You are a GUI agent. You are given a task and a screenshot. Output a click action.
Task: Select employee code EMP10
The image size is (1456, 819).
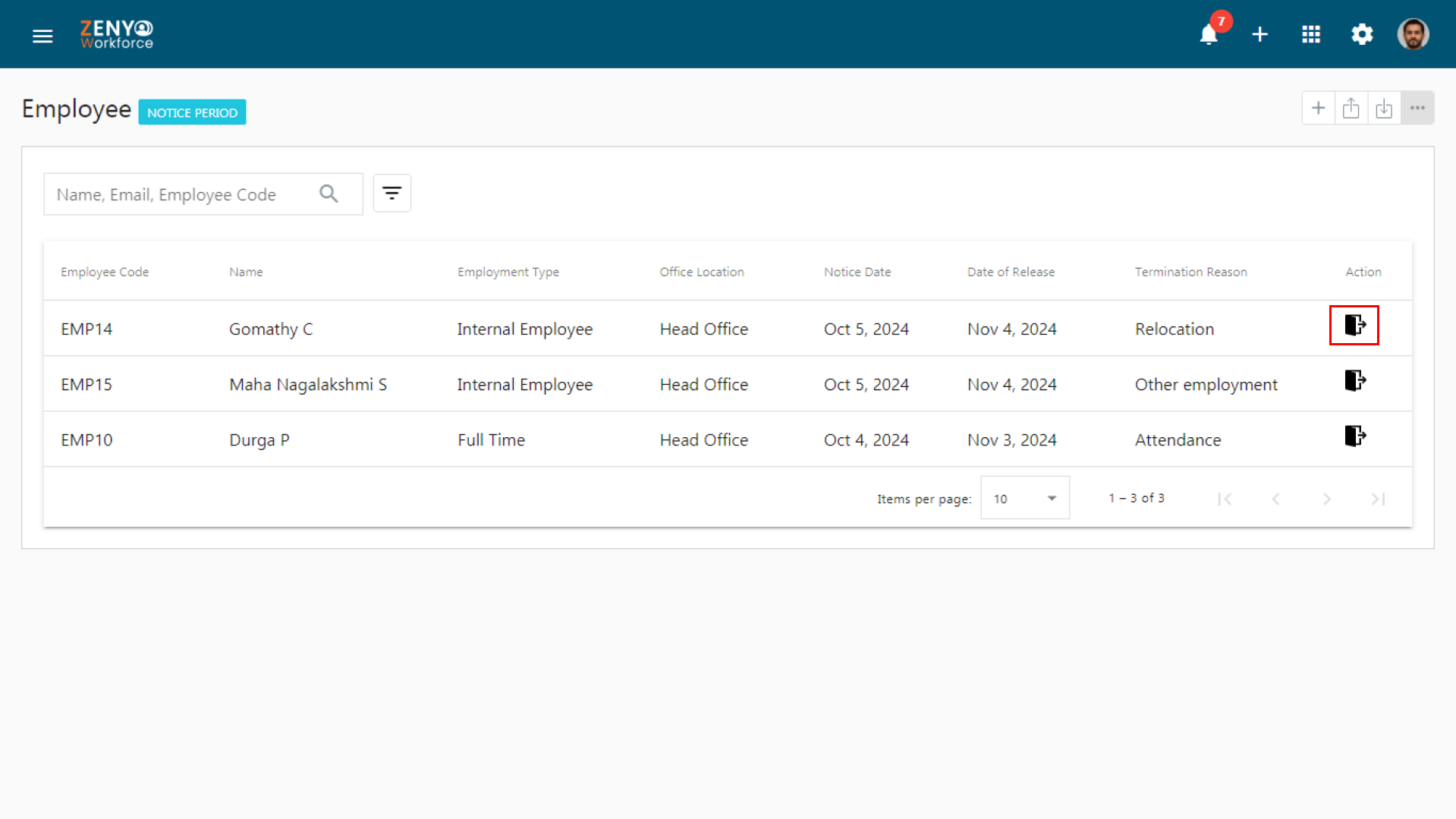pyautogui.click(x=86, y=439)
